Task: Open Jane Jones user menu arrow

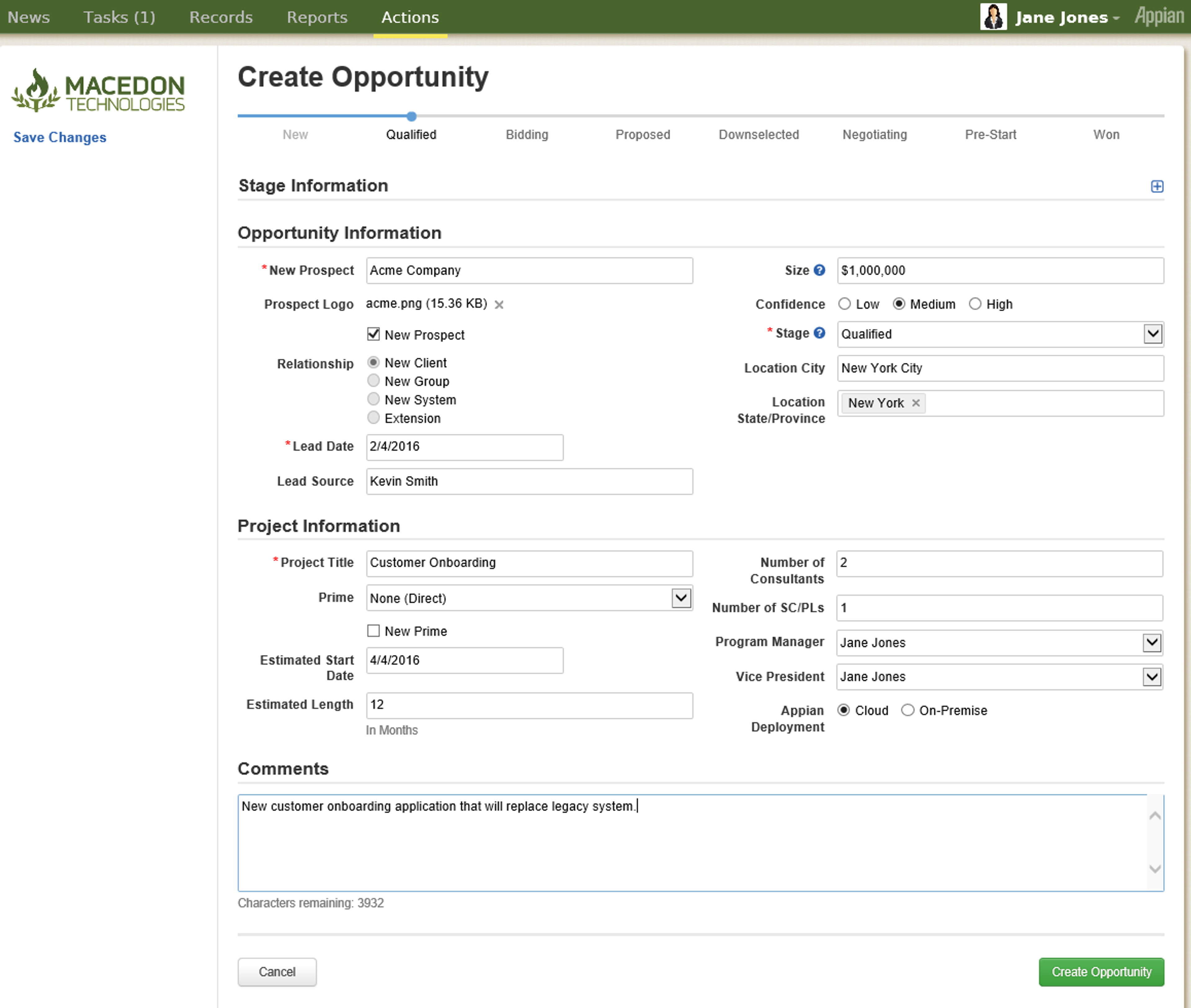Action: (x=1116, y=18)
